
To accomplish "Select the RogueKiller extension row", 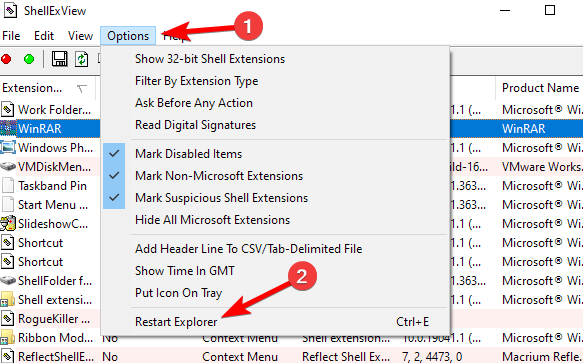I will click(x=50, y=319).
